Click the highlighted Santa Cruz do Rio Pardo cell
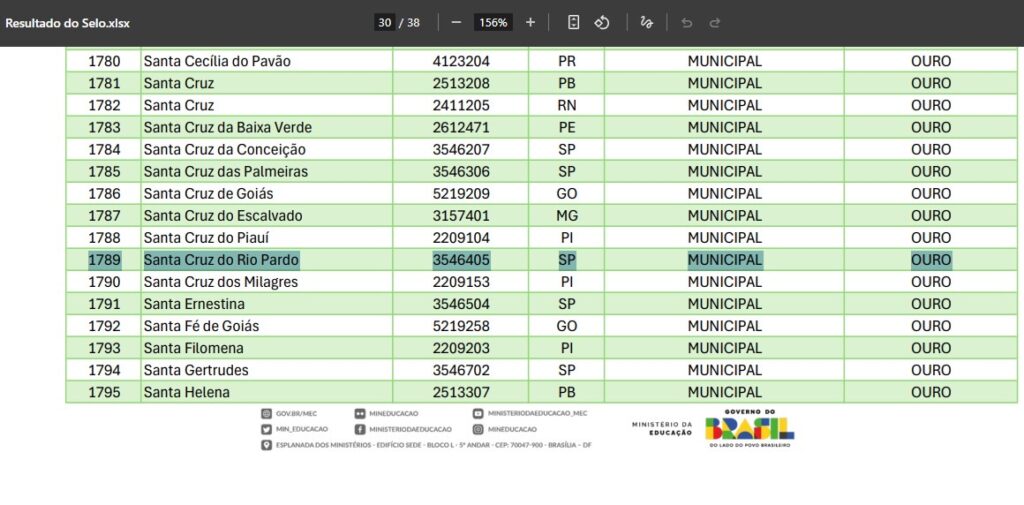The height and width of the screenshot is (505, 1024). point(221,260)
